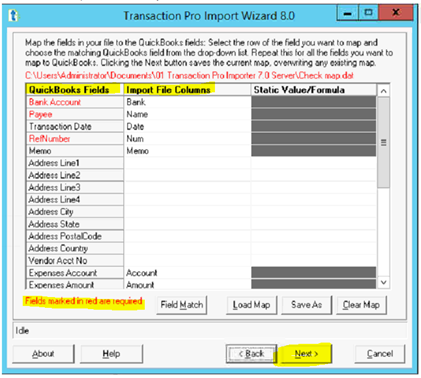Select the Payee field row

[75, 114]
